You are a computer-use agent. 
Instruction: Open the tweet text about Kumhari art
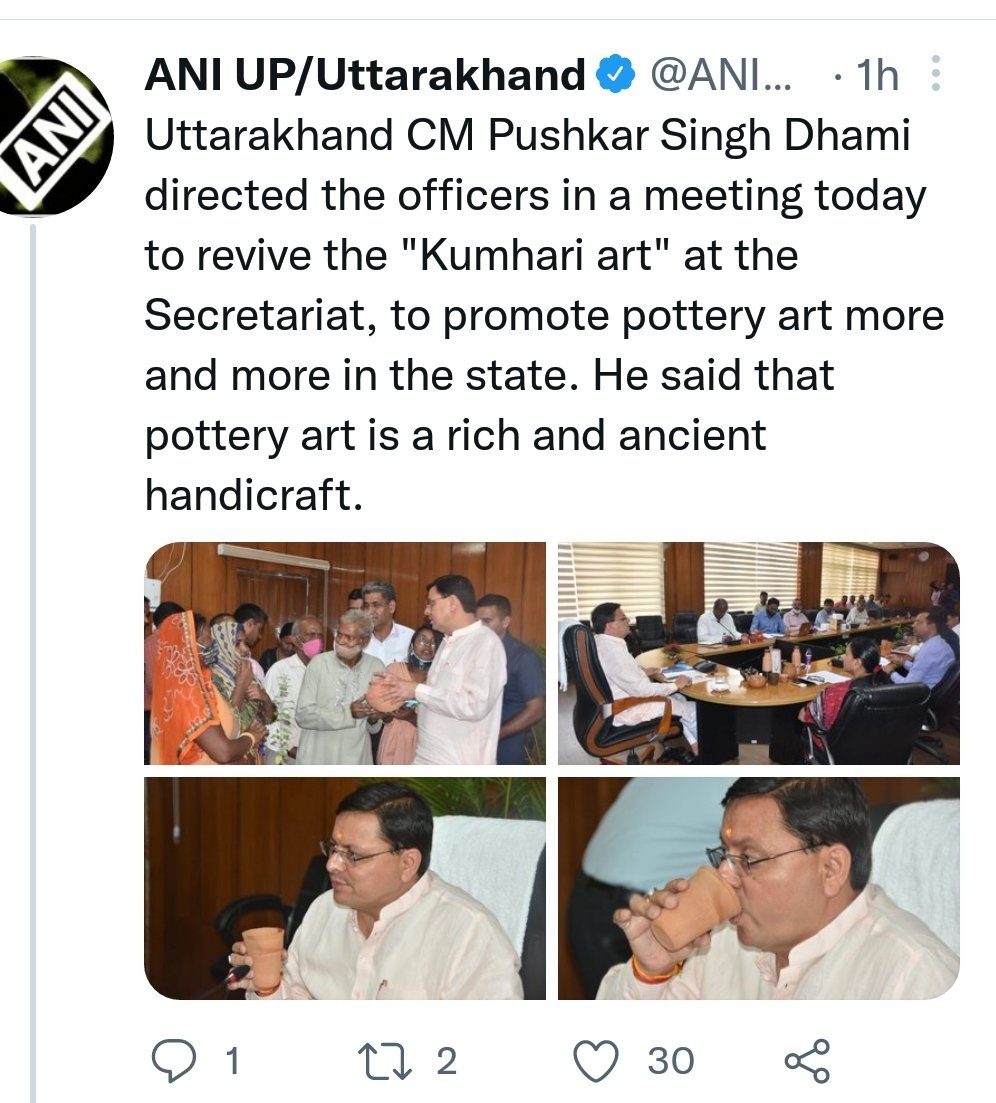544,315
